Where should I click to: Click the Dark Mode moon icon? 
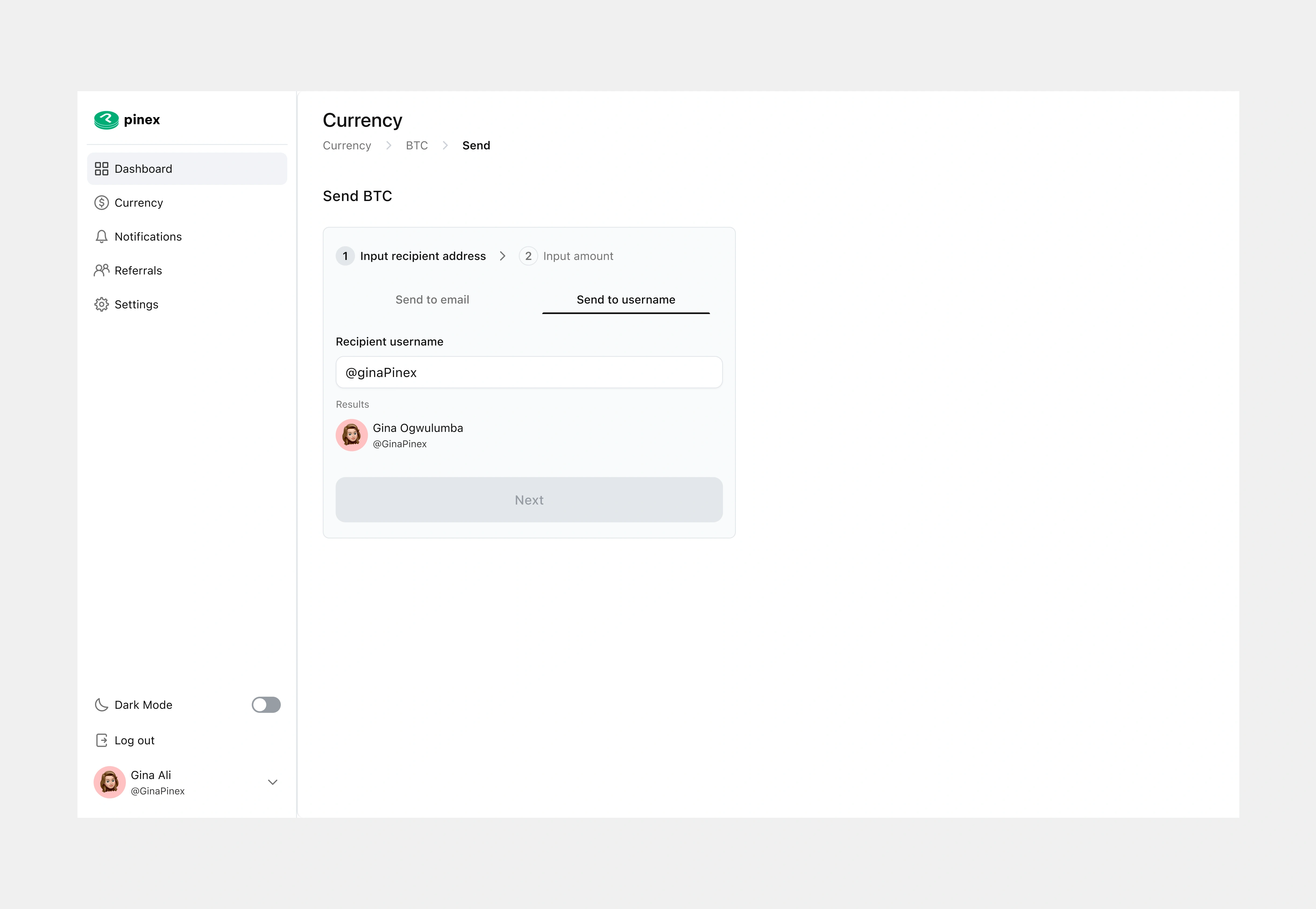101,704
